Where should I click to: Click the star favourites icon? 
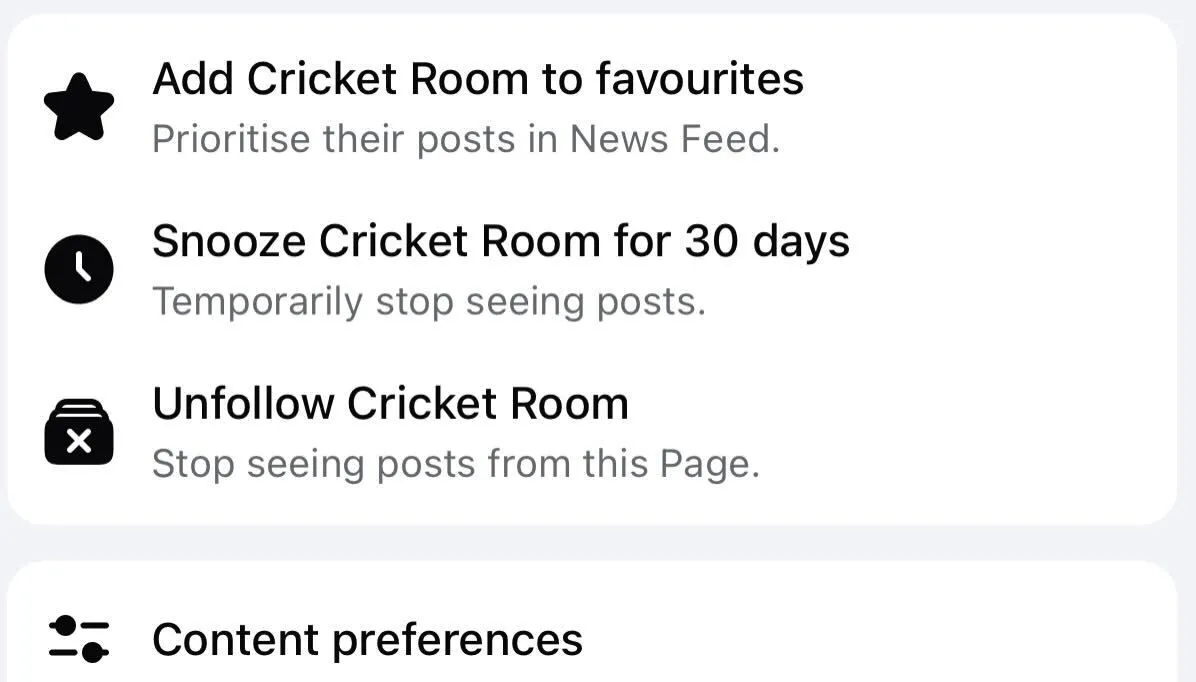(79, 106)
